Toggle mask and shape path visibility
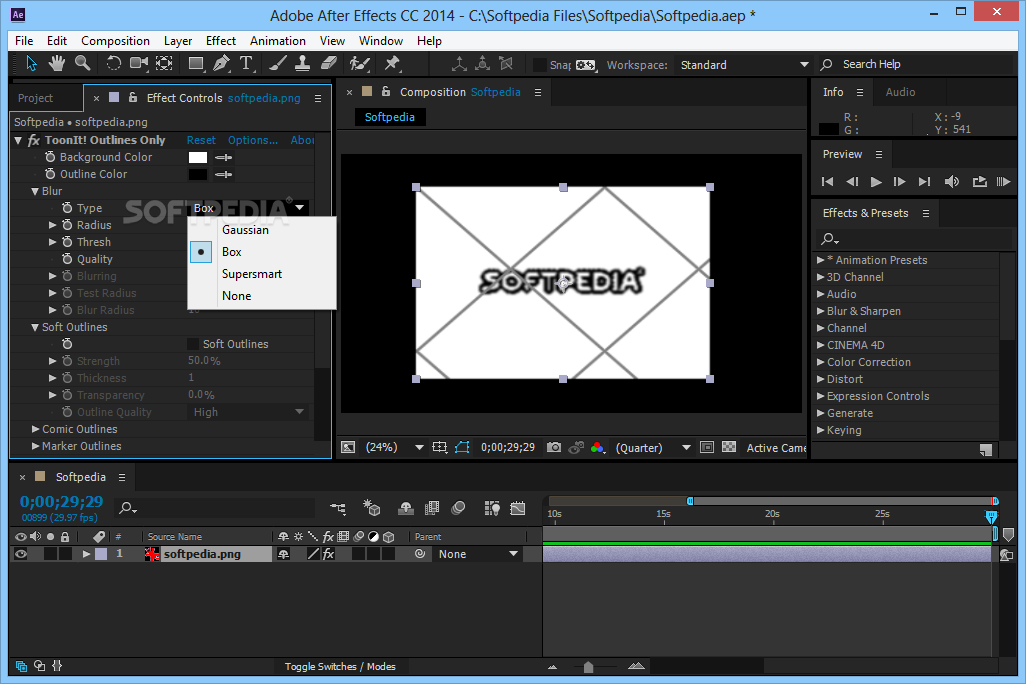Viewport: 1026px width, 684px height. (462, 447)
